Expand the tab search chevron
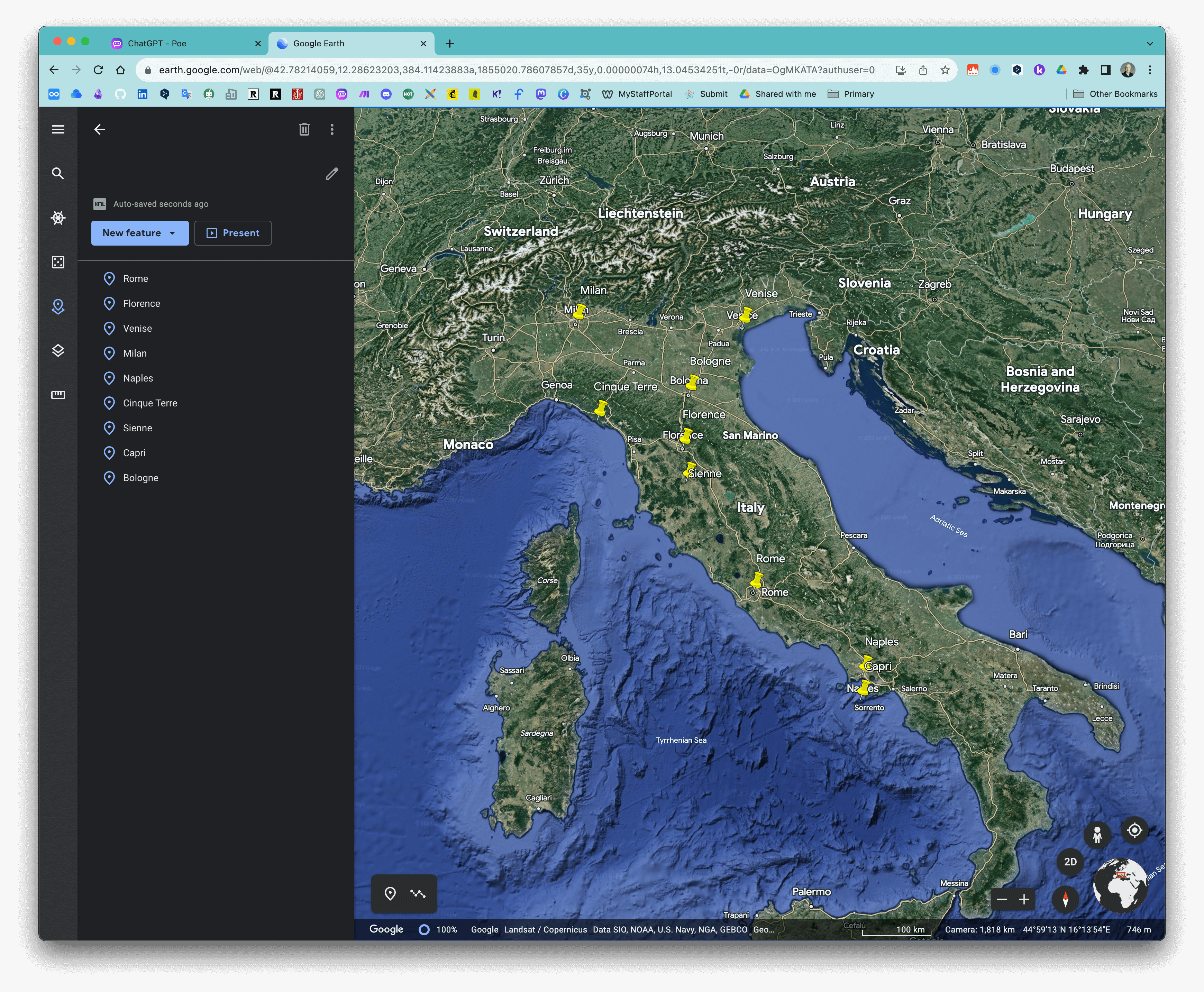This screenshot has width=1204, height=992. click(x=1150, y=44)
